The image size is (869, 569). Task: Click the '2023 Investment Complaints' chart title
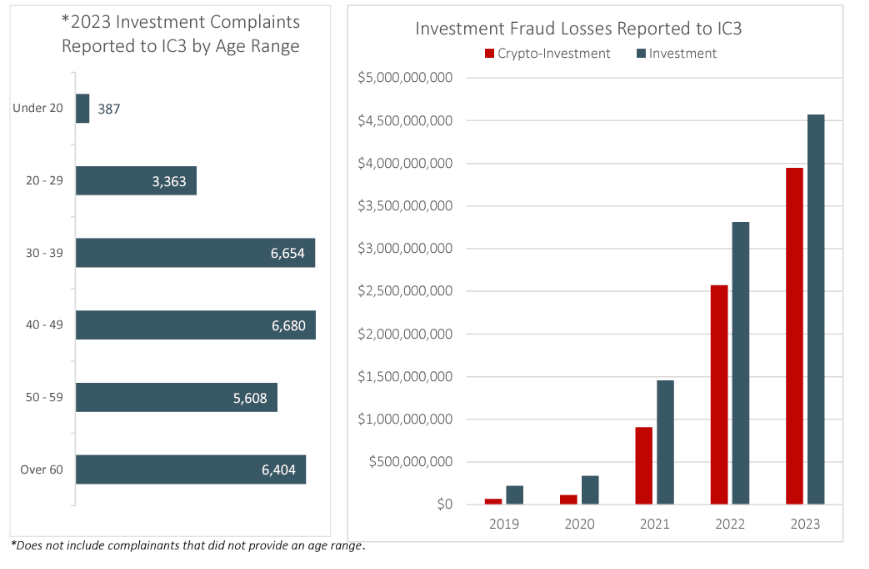180,33
